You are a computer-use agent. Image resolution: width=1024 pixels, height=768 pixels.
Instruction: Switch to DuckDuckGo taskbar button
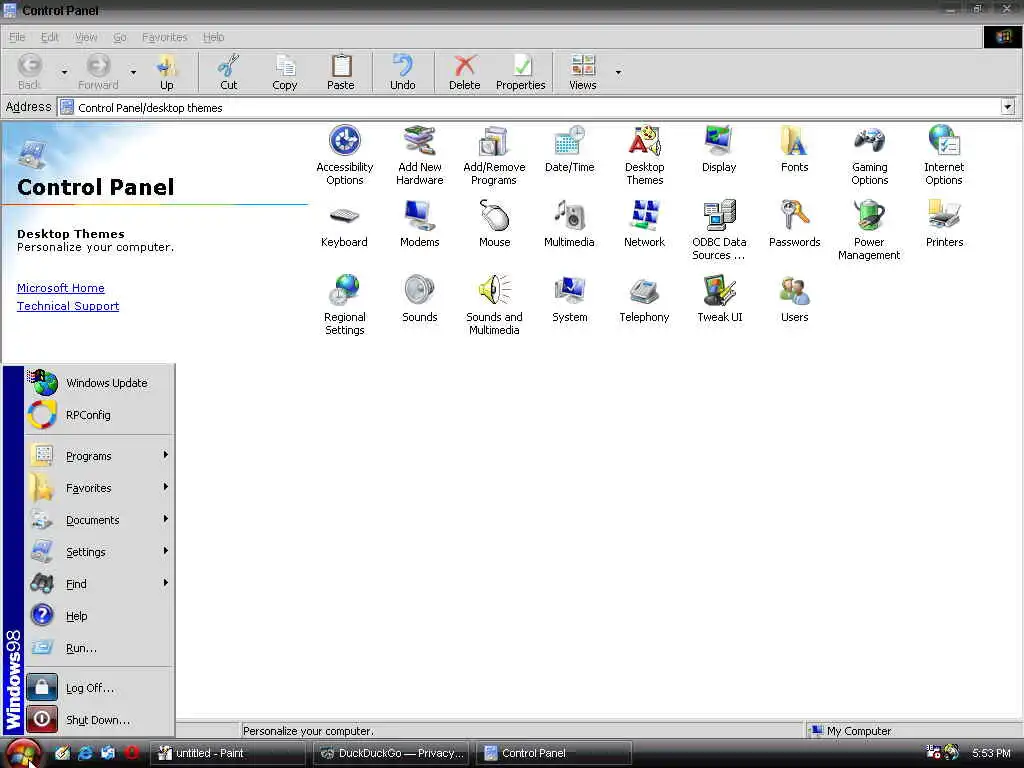pyautogui.click(x=392, y=753)
